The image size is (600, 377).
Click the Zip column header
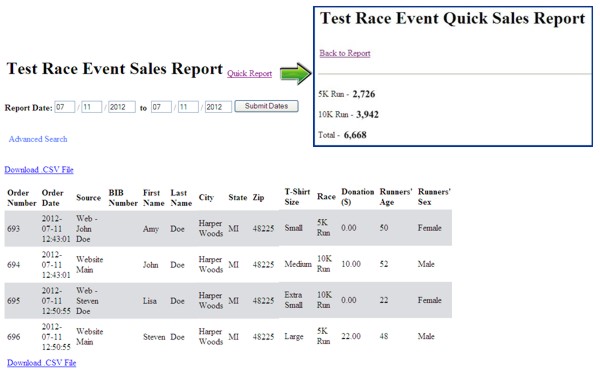tap(258, 197)
